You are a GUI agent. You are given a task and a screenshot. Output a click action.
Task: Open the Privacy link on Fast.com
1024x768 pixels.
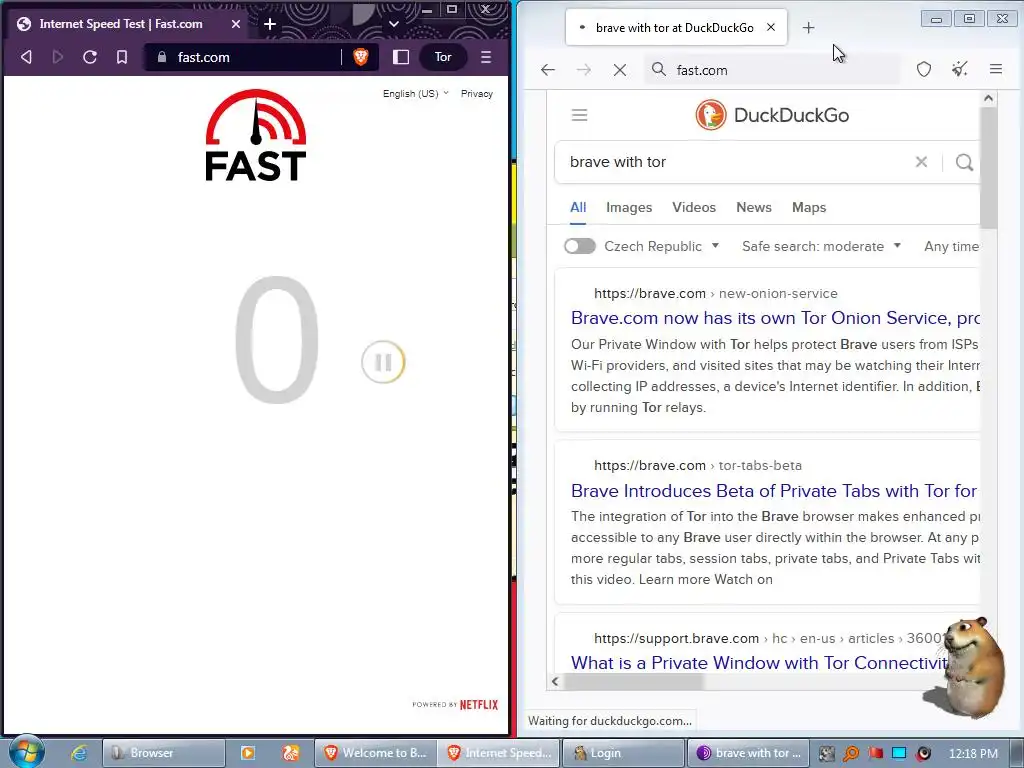pos(477,93)
